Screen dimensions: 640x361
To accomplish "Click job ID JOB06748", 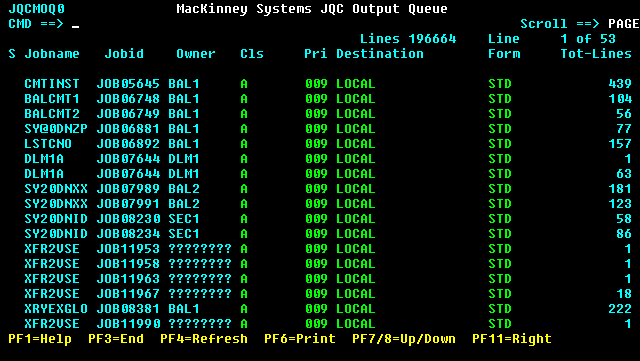I will click(x=128, y=99).
